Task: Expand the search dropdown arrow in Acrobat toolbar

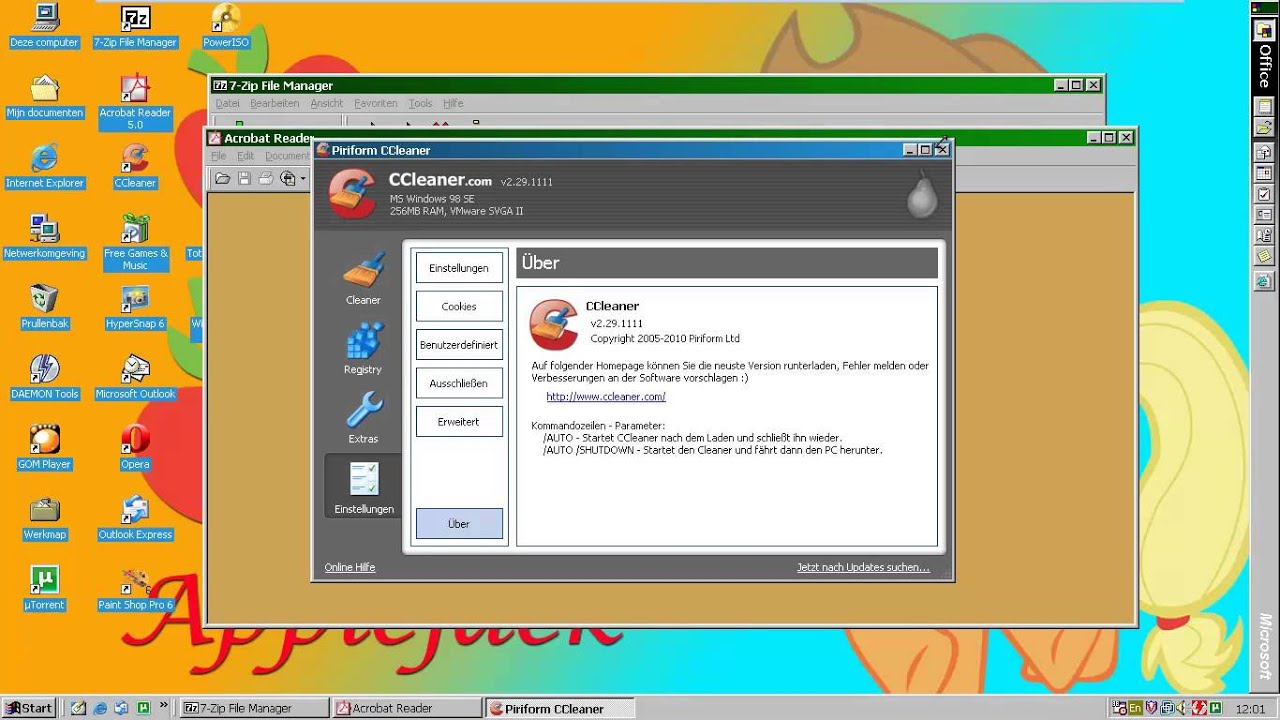Action: coord(303,179)
